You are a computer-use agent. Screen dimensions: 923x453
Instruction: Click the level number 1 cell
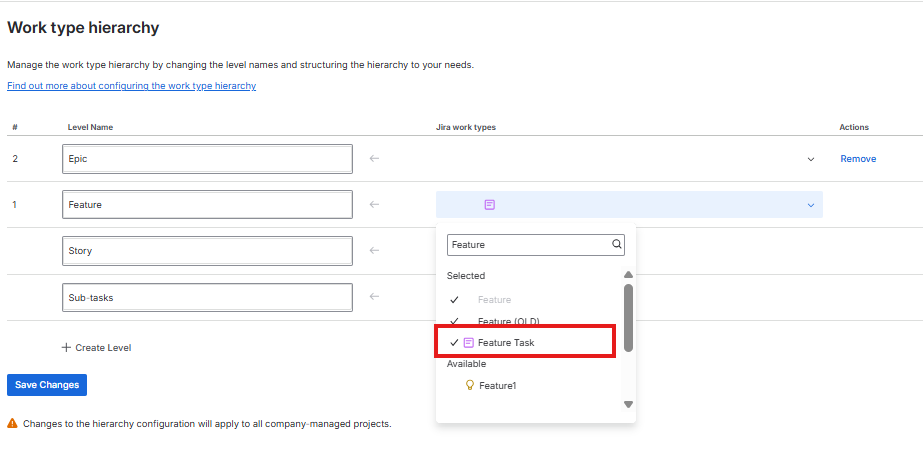coord(15,205)
